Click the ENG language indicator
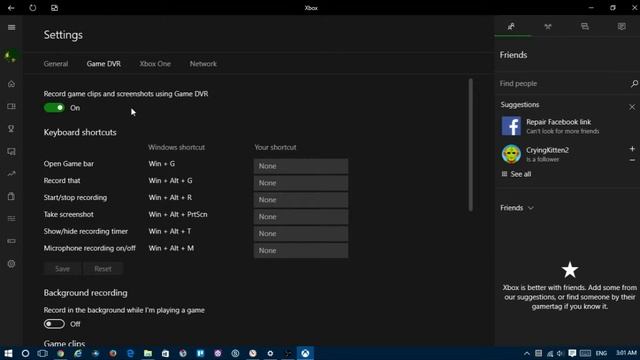 601,353
